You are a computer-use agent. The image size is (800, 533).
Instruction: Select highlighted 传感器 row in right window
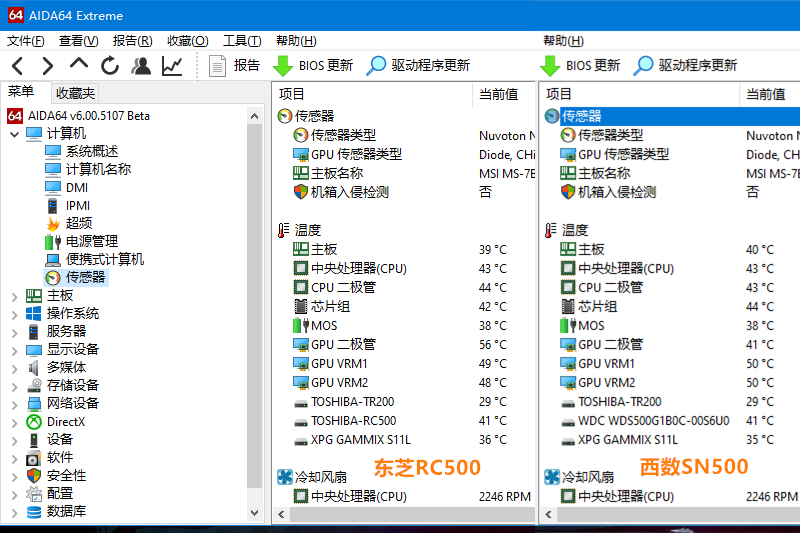(x=679, y=116)
